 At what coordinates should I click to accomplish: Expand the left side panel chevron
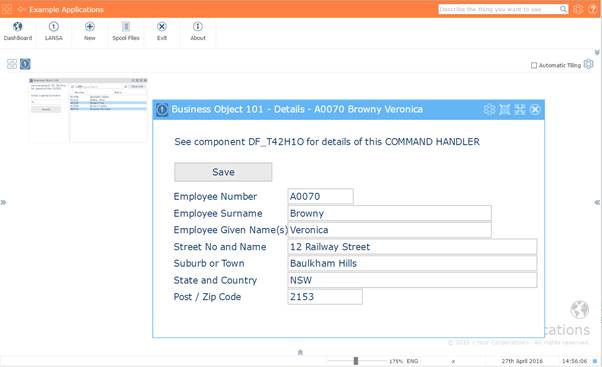click(3, 202)
